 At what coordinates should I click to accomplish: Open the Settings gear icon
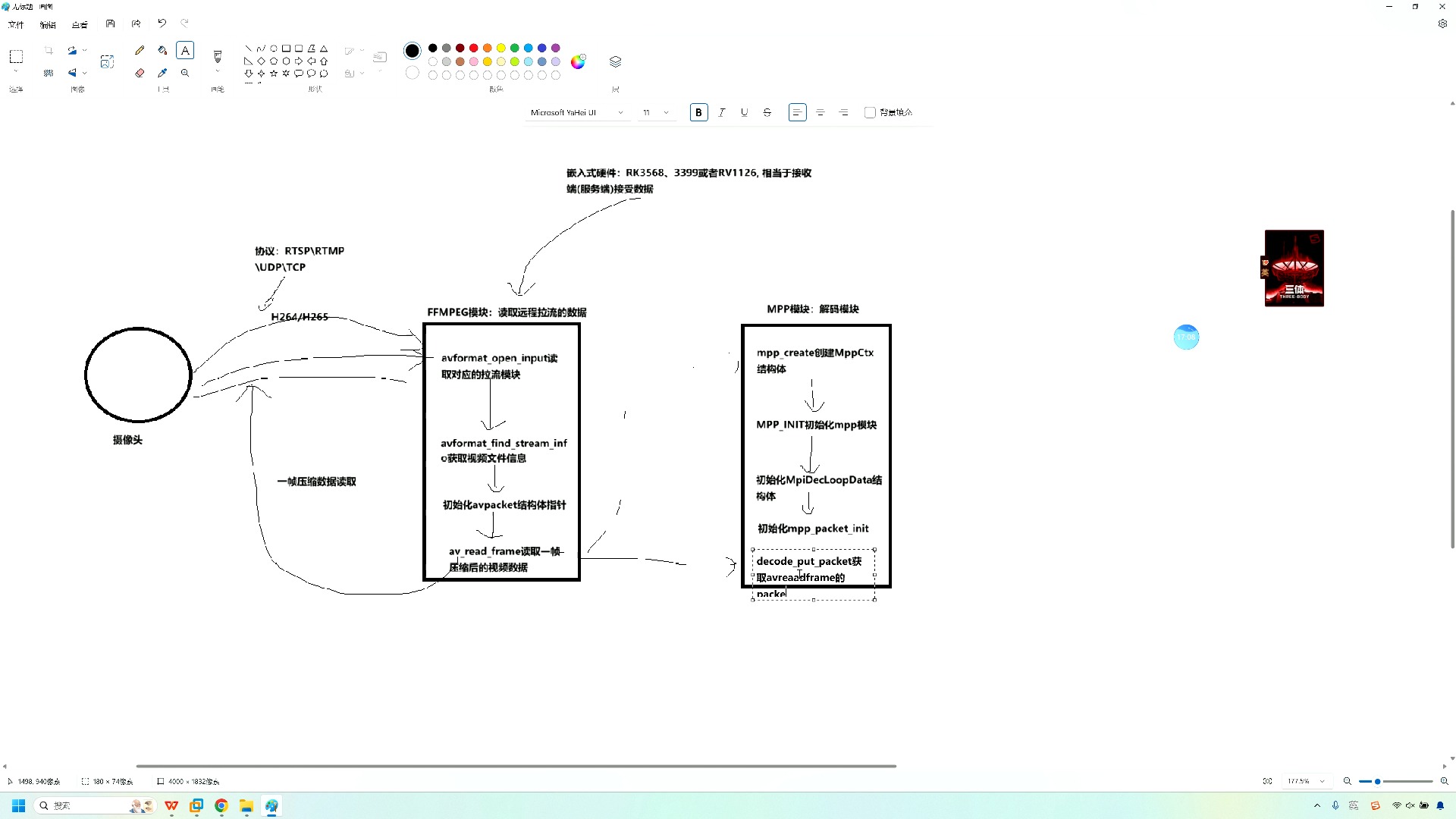(x=1442, y=24)
